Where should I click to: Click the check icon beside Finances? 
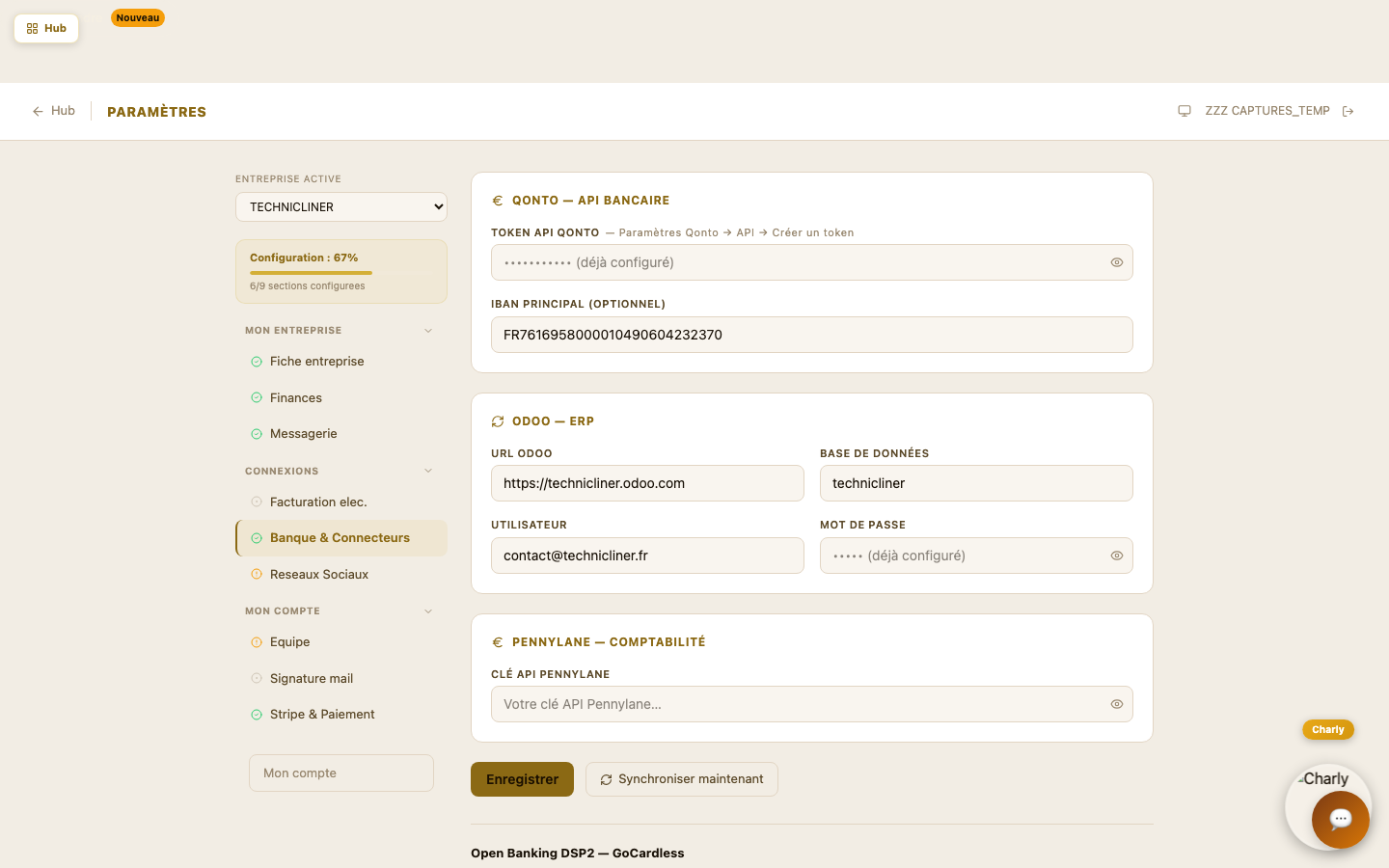257,397
